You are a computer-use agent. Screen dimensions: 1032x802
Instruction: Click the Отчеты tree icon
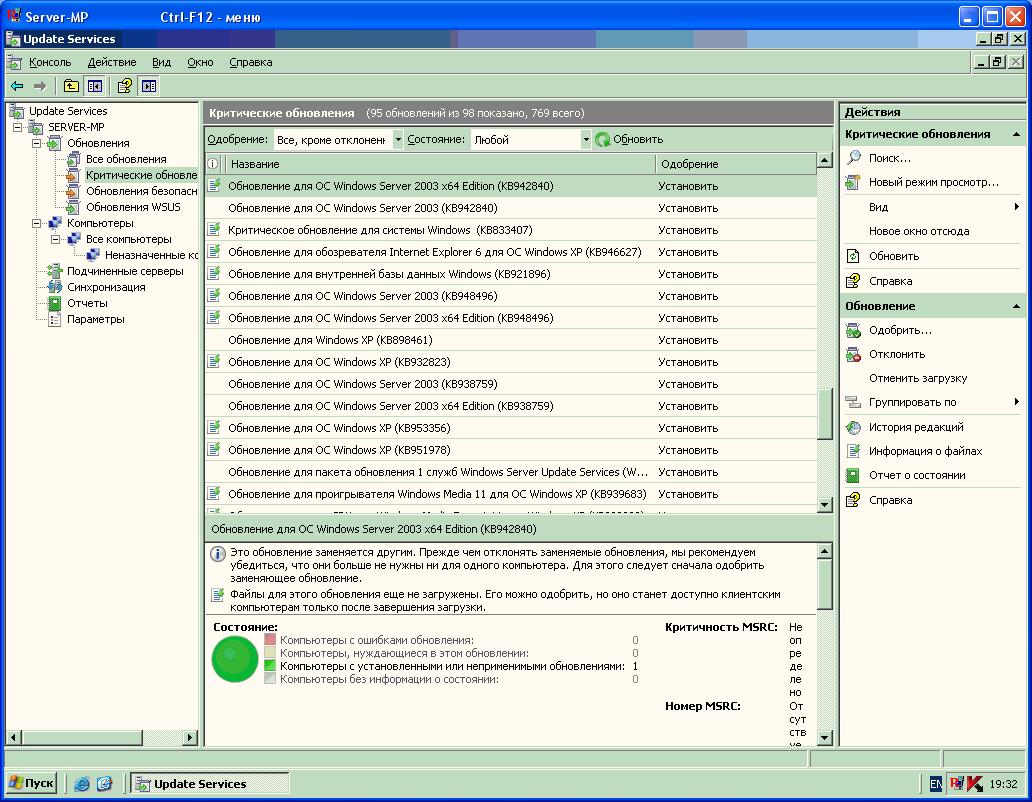click(55, 303)
